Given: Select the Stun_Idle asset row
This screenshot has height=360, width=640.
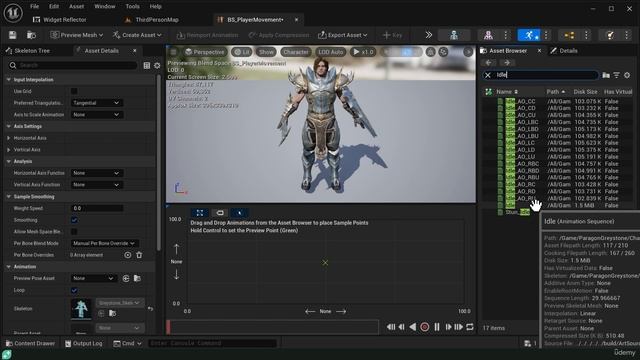Looking at the screenshot, I should (518, 212).
